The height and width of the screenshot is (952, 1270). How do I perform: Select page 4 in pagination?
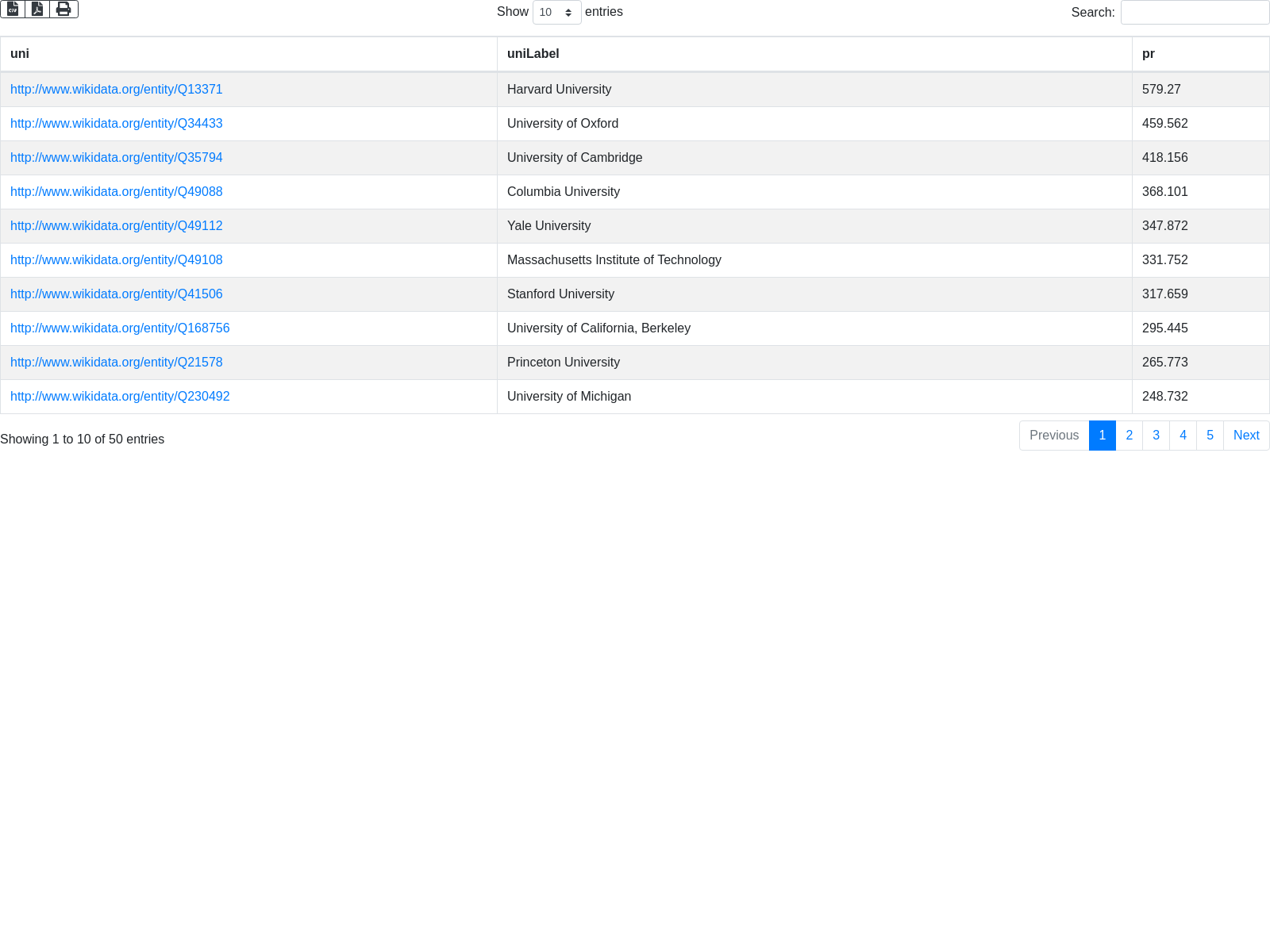click(1183, 436)
